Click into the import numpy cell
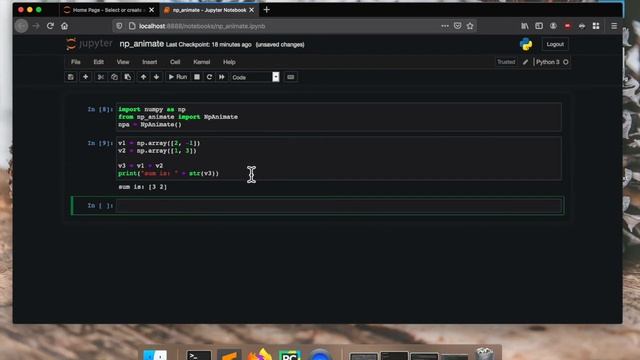This screenshot has width=640, height=360. (339, 117)
